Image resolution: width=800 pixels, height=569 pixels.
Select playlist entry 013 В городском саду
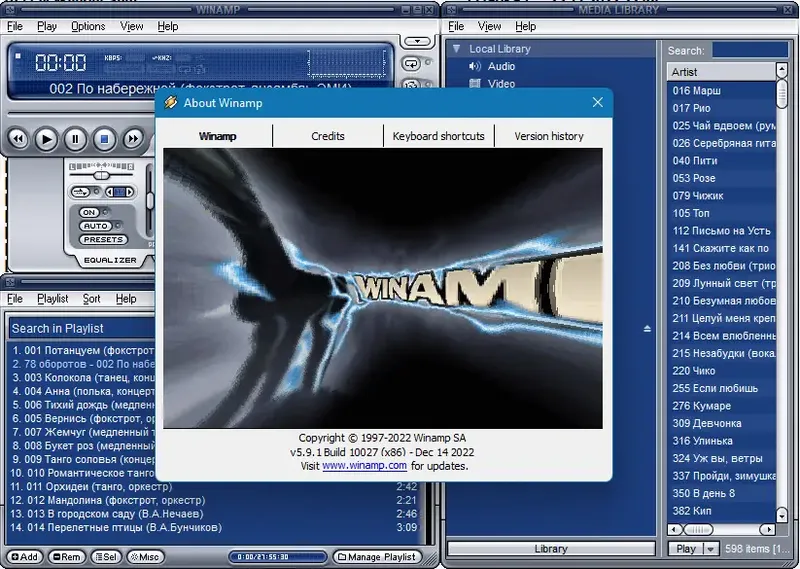click(x=214, y=514)
